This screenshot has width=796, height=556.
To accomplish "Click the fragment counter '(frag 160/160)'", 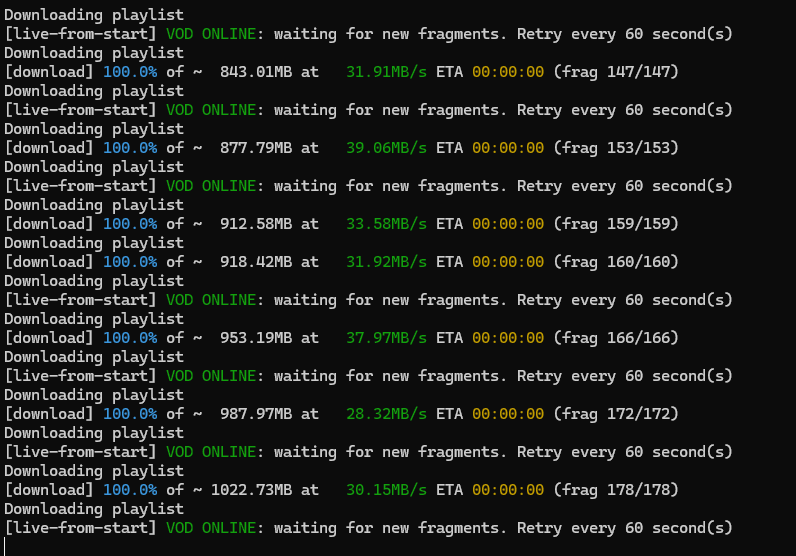I will point(616,263).
